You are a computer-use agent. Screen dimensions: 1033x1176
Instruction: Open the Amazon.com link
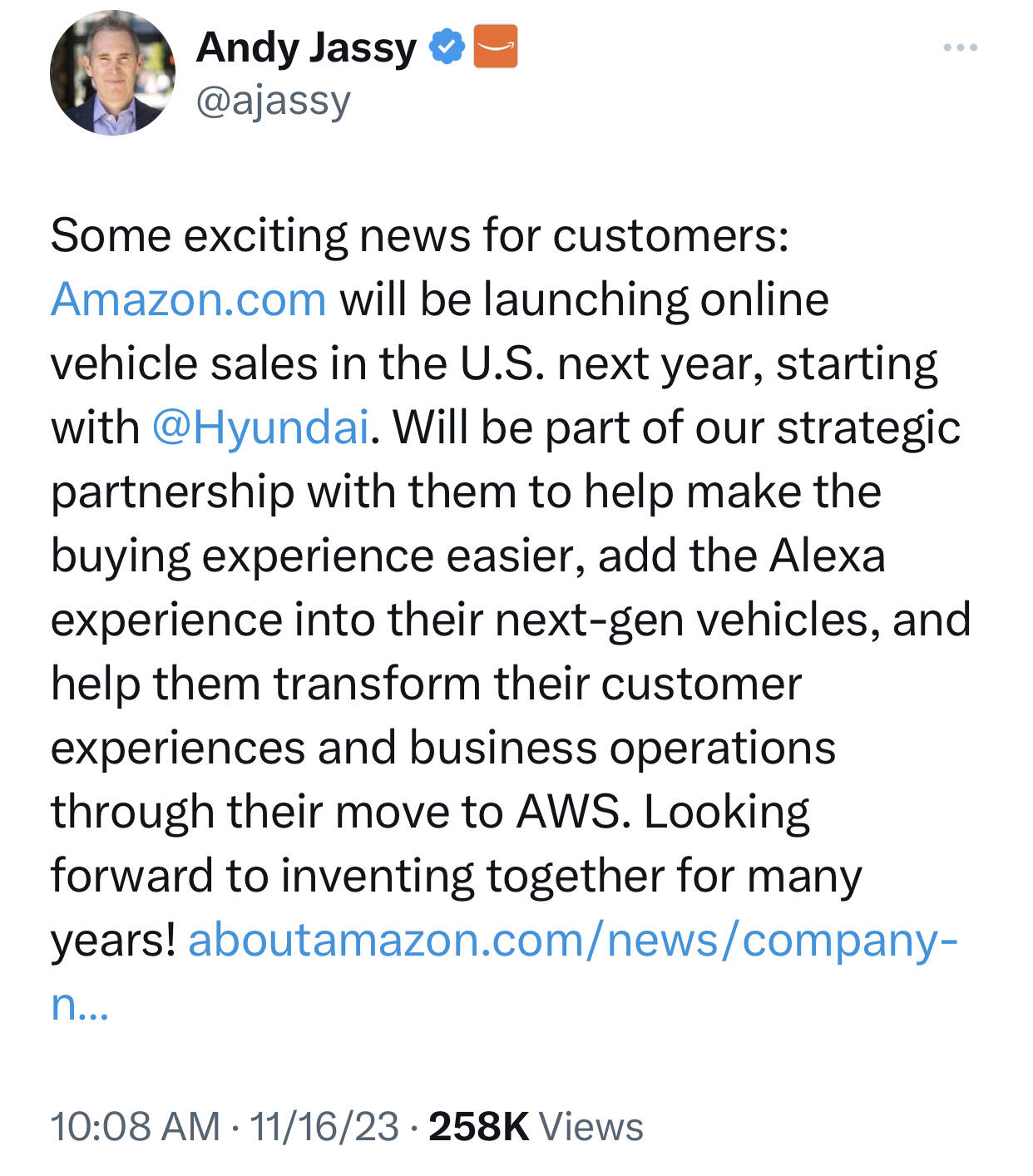click(189, 299)
